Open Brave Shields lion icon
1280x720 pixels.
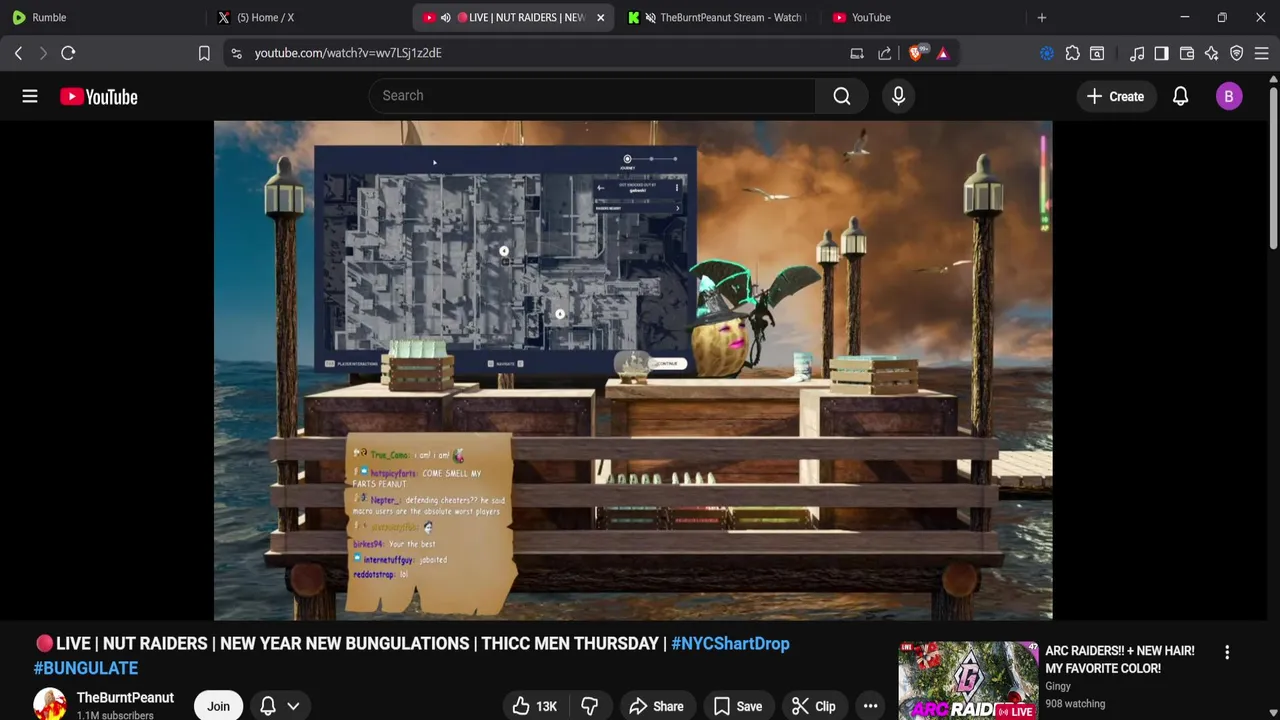pos(916,53)
